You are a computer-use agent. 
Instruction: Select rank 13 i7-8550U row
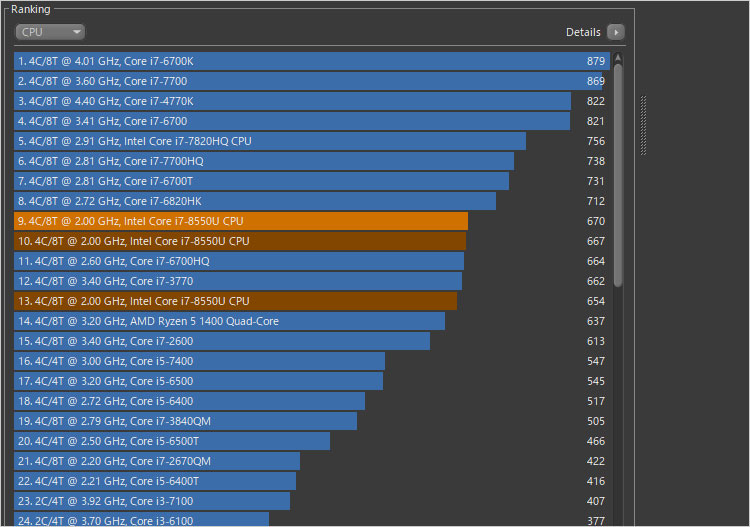pos(312,301)
